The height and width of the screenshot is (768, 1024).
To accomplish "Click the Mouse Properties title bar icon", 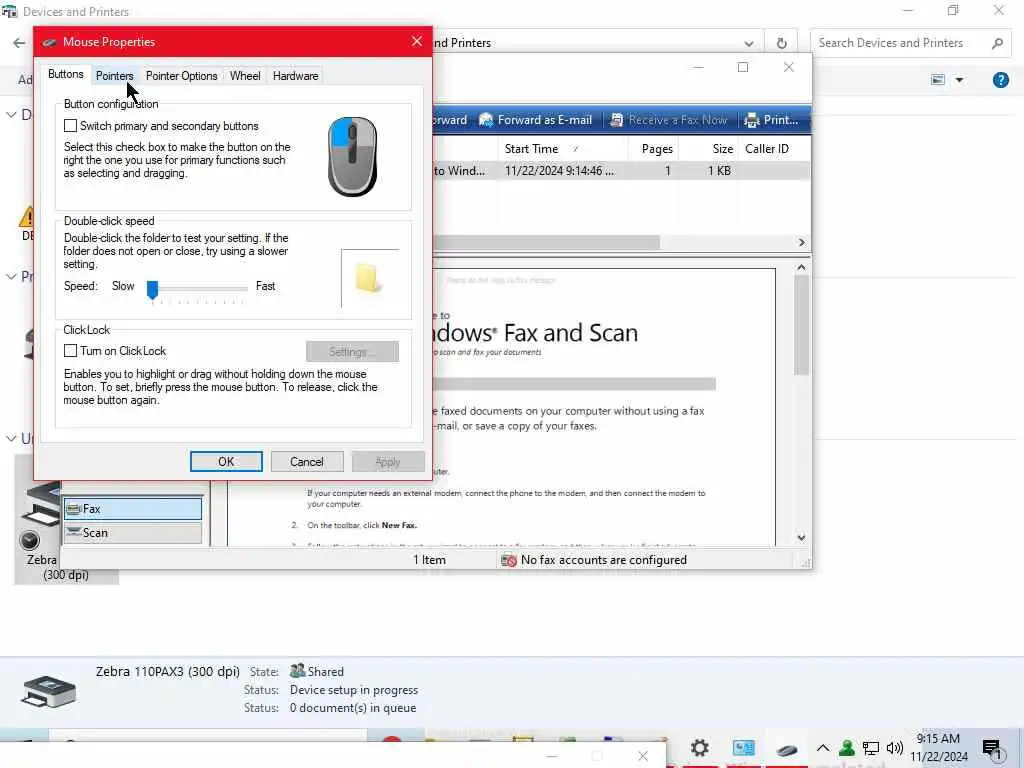I will 49,42.
